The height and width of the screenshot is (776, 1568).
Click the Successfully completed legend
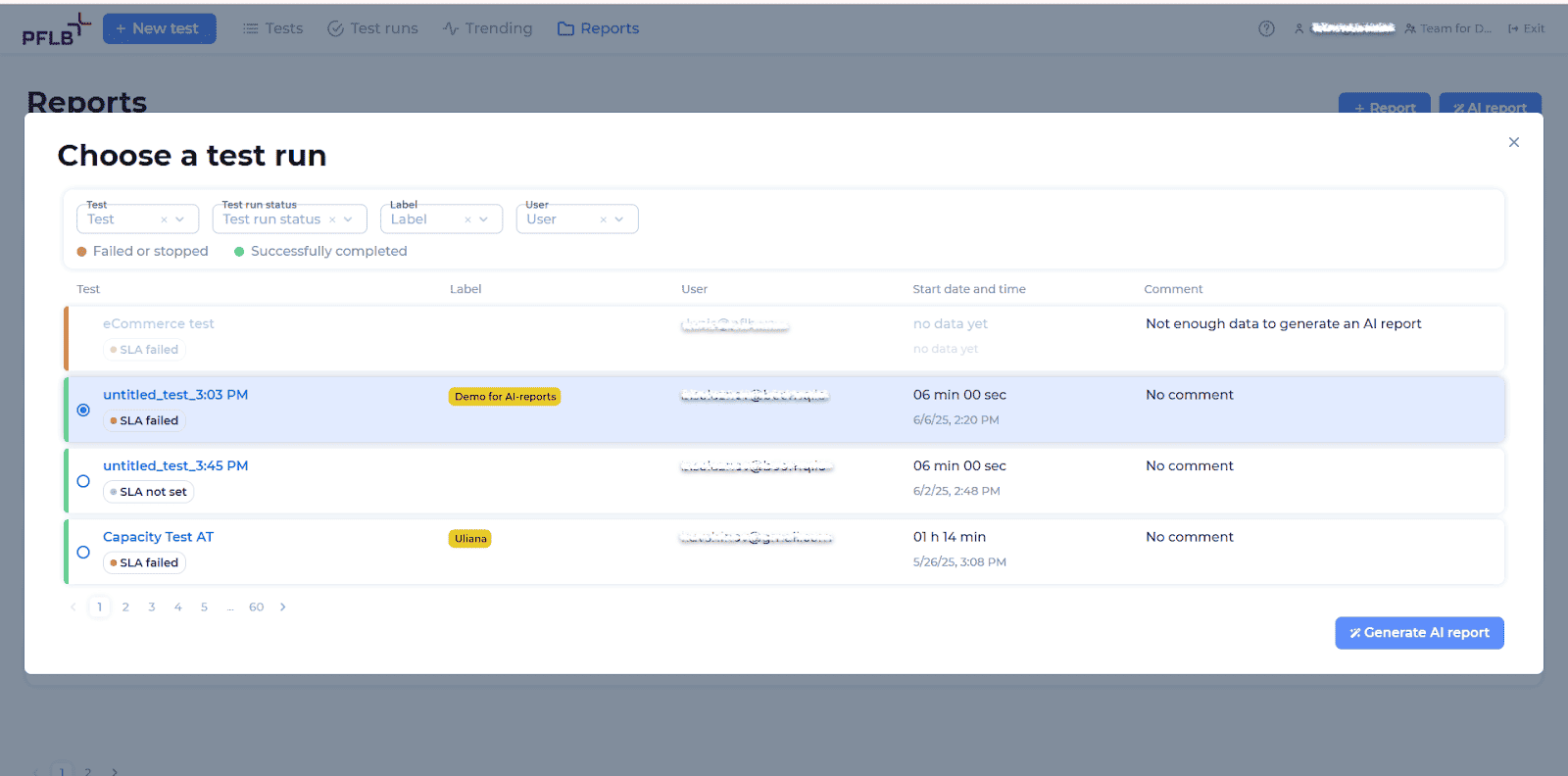point(320,251)
